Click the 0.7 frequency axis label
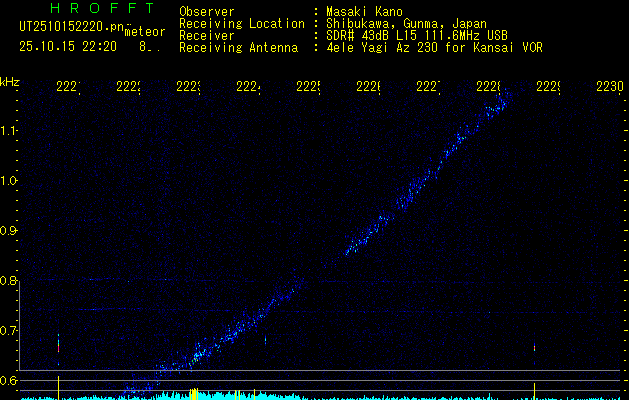 click(x=8, y=331)
